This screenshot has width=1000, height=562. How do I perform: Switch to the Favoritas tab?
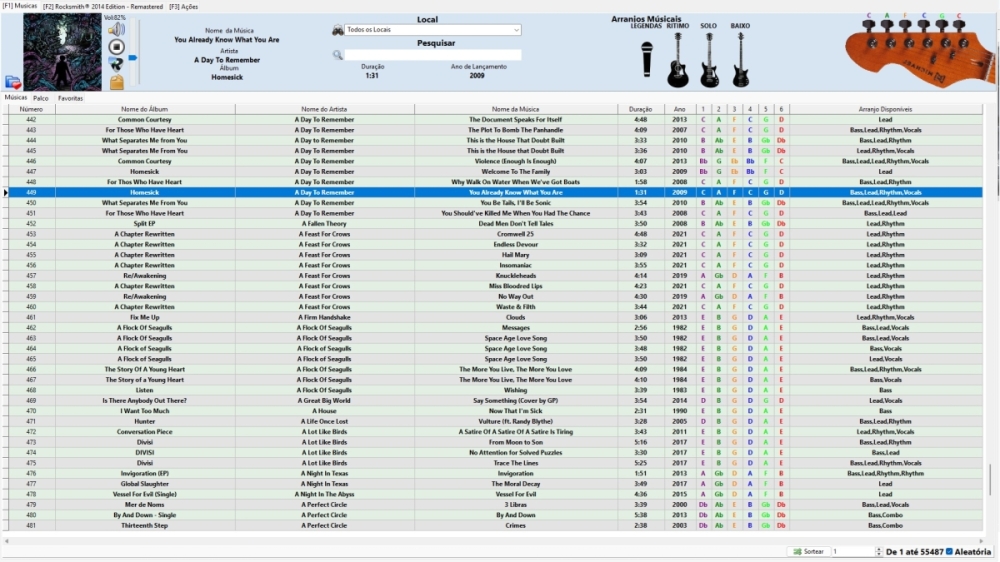click(70, 98)
